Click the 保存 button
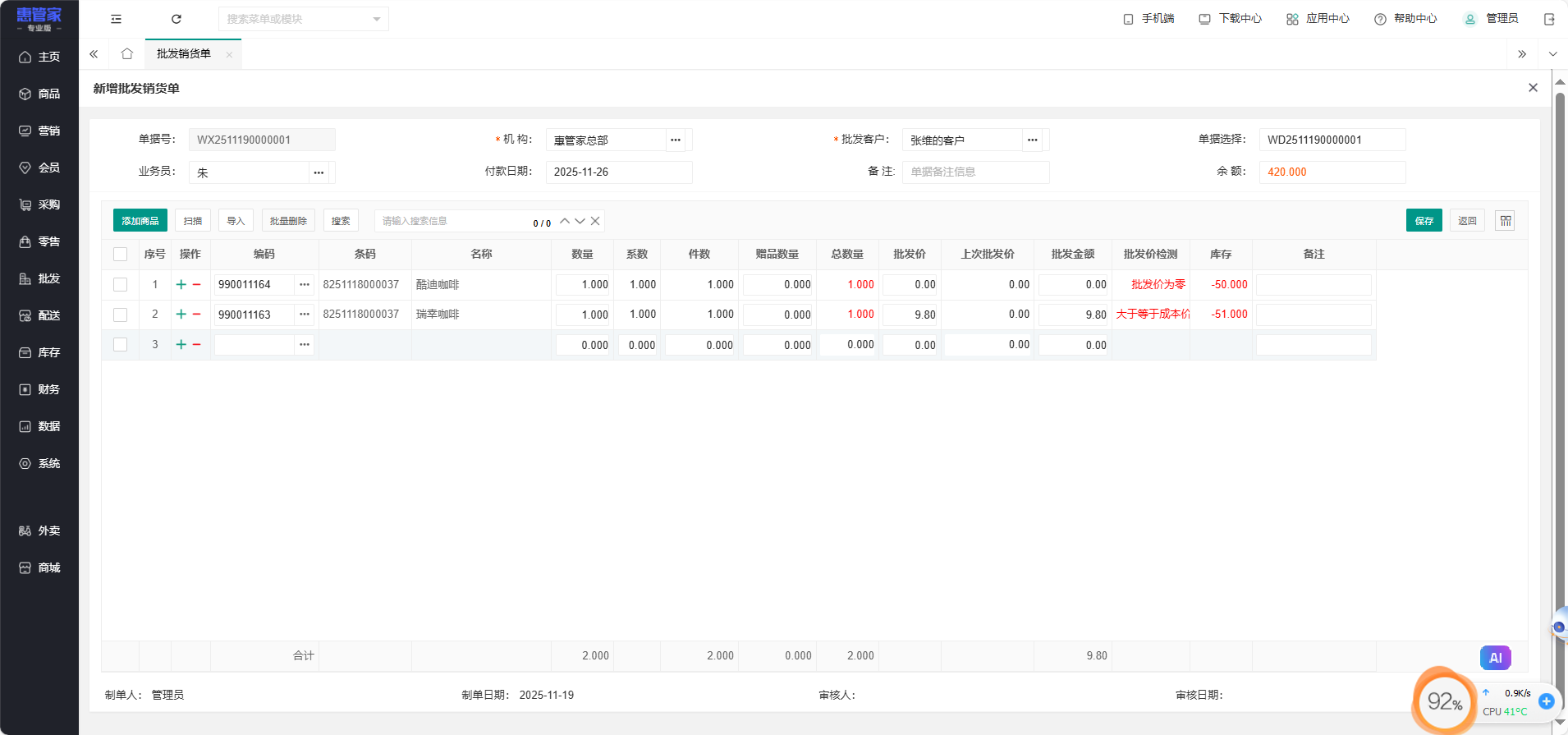Image resolution: width=1568 pixels, height=735 pixels. [x=1424, y=221]
